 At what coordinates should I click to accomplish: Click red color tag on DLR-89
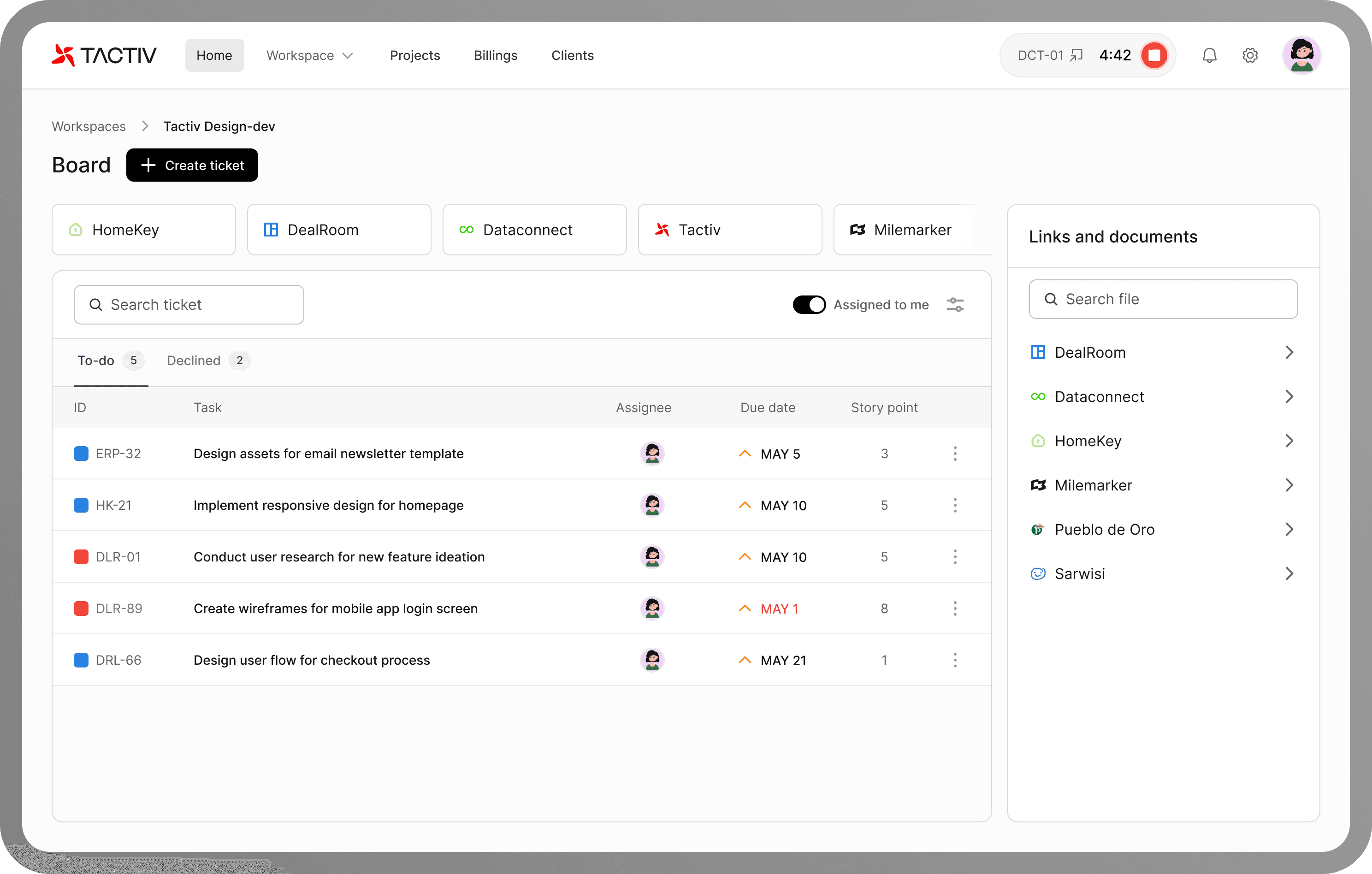click(x=81, y=608)
